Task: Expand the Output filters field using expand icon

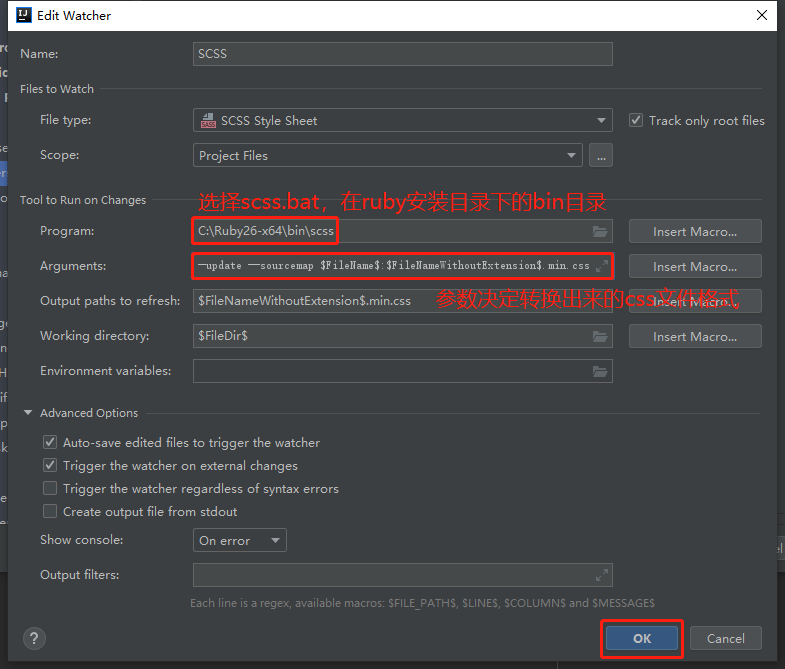Action: click(602, 575)
